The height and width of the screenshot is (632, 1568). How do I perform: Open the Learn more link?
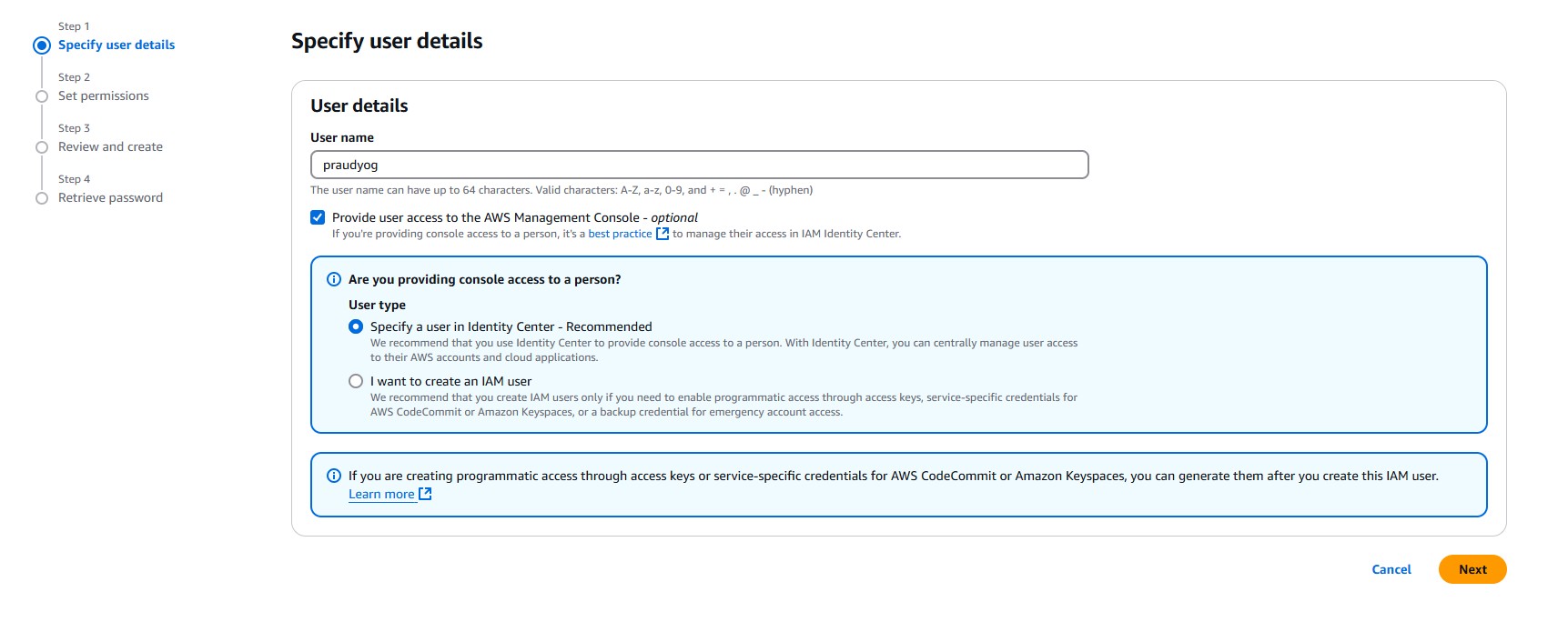[381, 494]
